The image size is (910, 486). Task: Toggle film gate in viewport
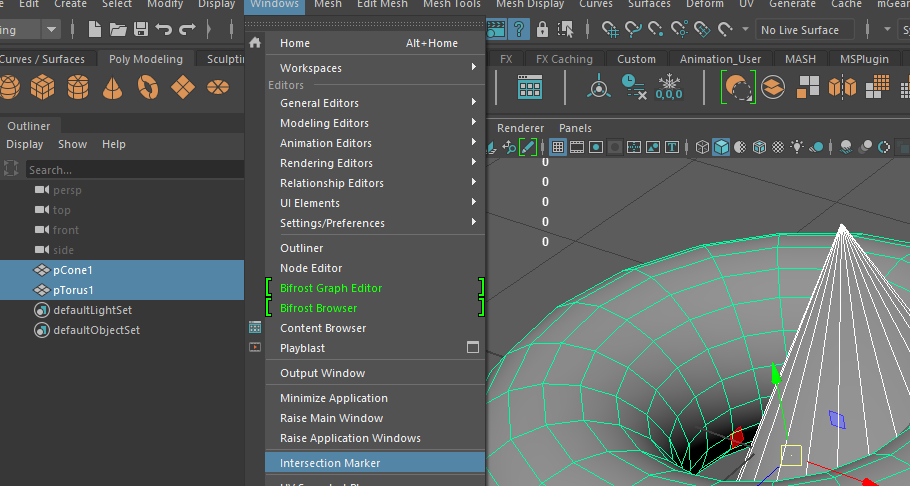click(x=577, y=147)
